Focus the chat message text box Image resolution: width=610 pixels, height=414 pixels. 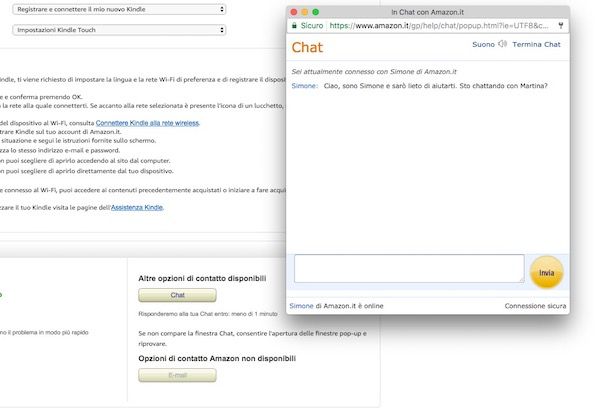click(409, 268)
